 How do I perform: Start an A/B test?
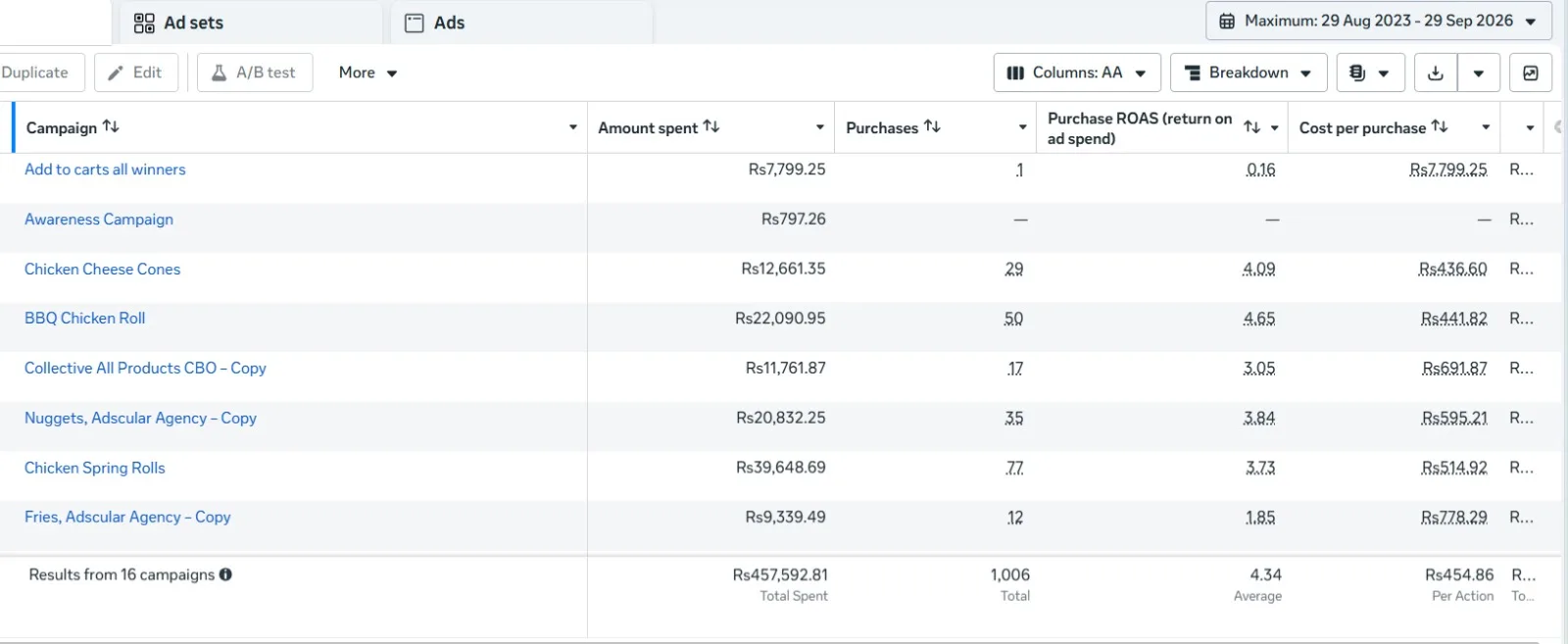pos(255,73)
